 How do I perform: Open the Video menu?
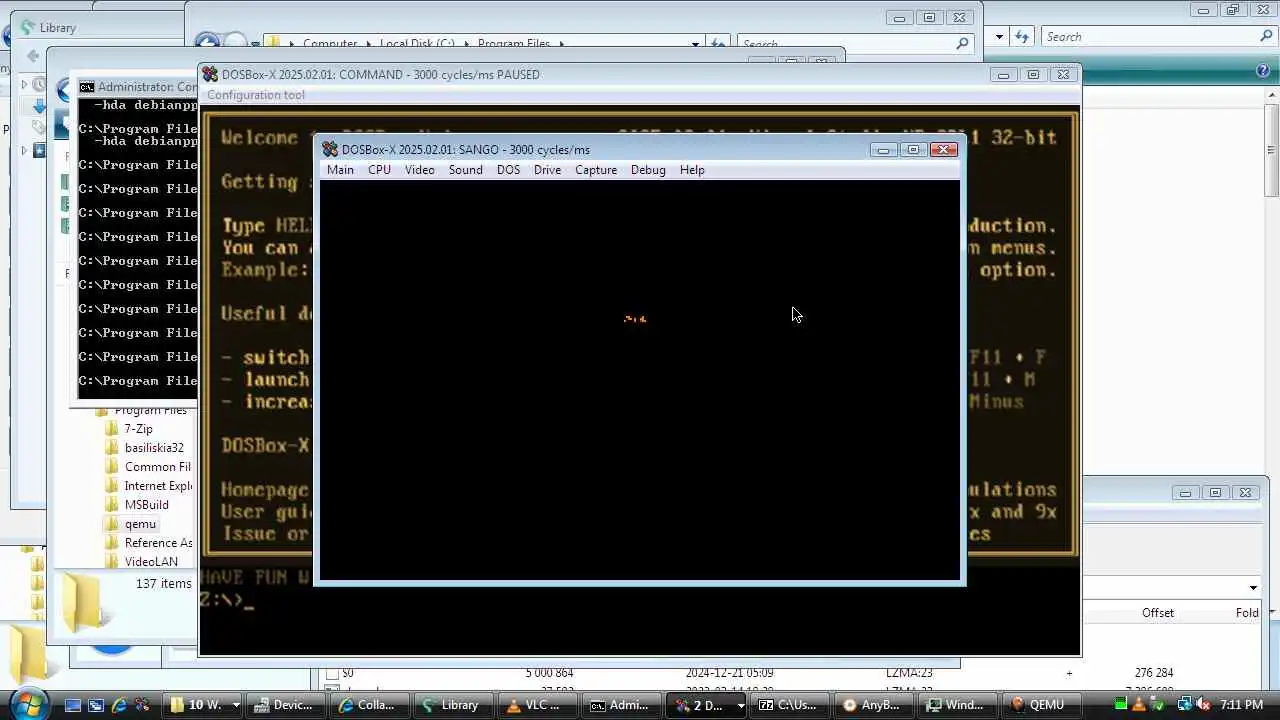click(x=419, y=170)
